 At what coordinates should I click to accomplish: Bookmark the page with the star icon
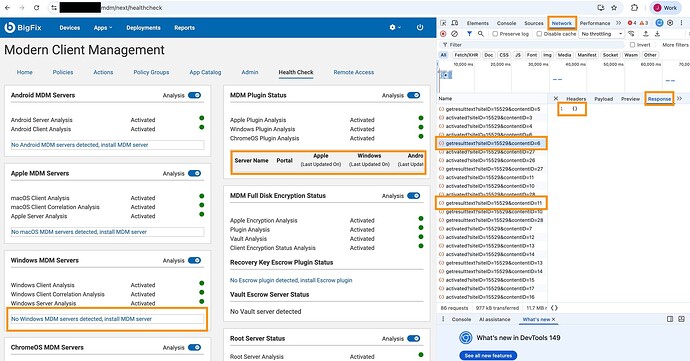click(614, 7)
